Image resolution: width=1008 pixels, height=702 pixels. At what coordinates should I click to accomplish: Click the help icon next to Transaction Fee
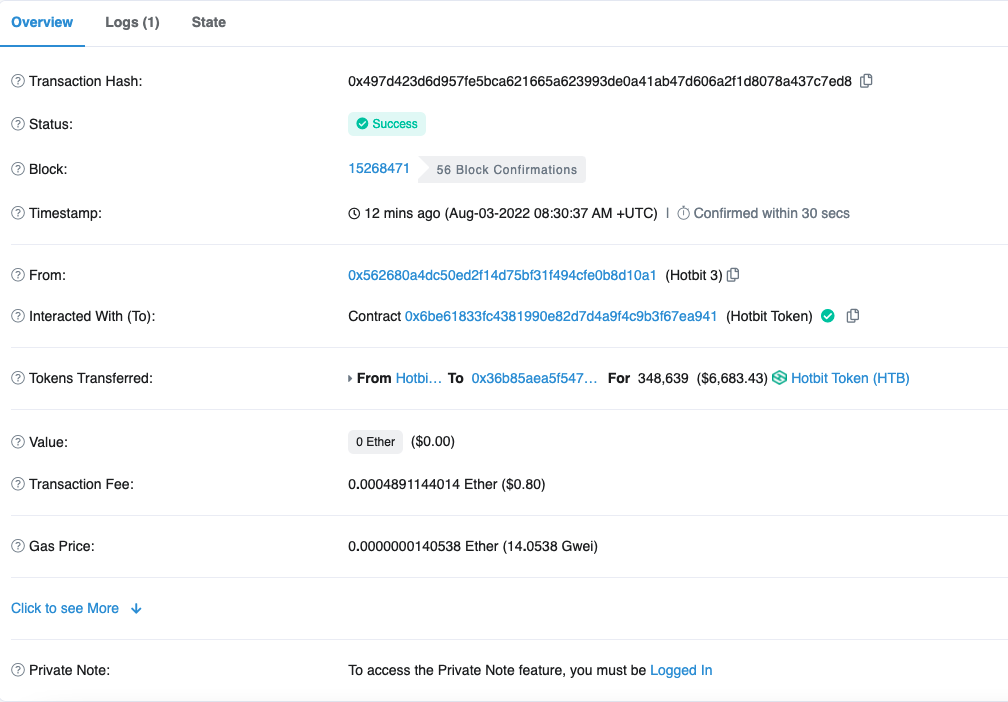click(17, 484)
